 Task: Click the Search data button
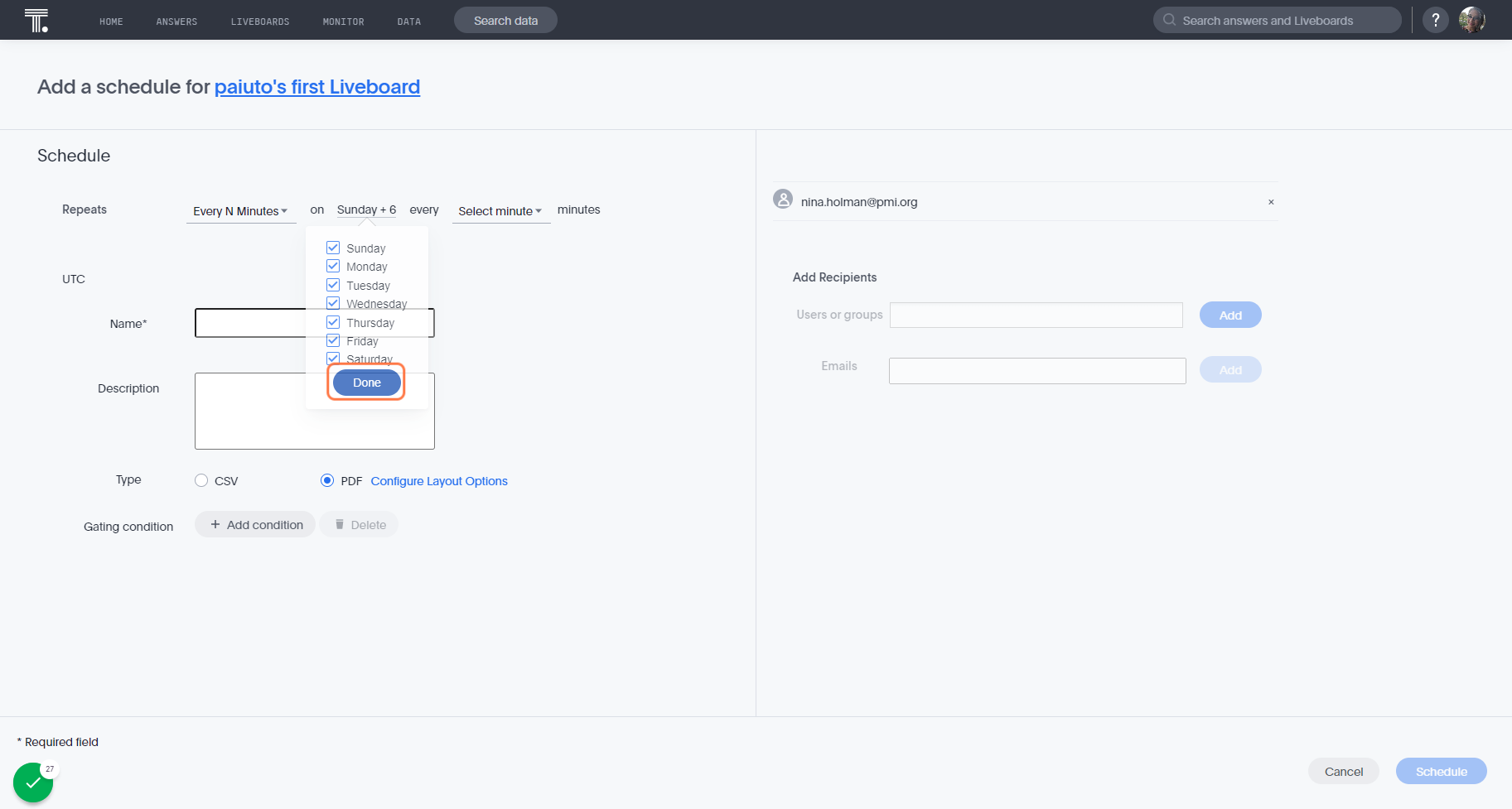(x=505, y=20)
